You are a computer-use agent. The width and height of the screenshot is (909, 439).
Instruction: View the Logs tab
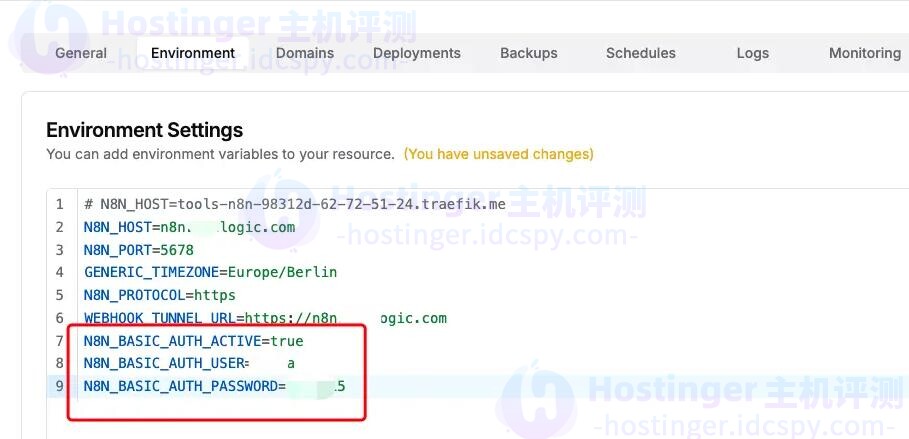752,53
